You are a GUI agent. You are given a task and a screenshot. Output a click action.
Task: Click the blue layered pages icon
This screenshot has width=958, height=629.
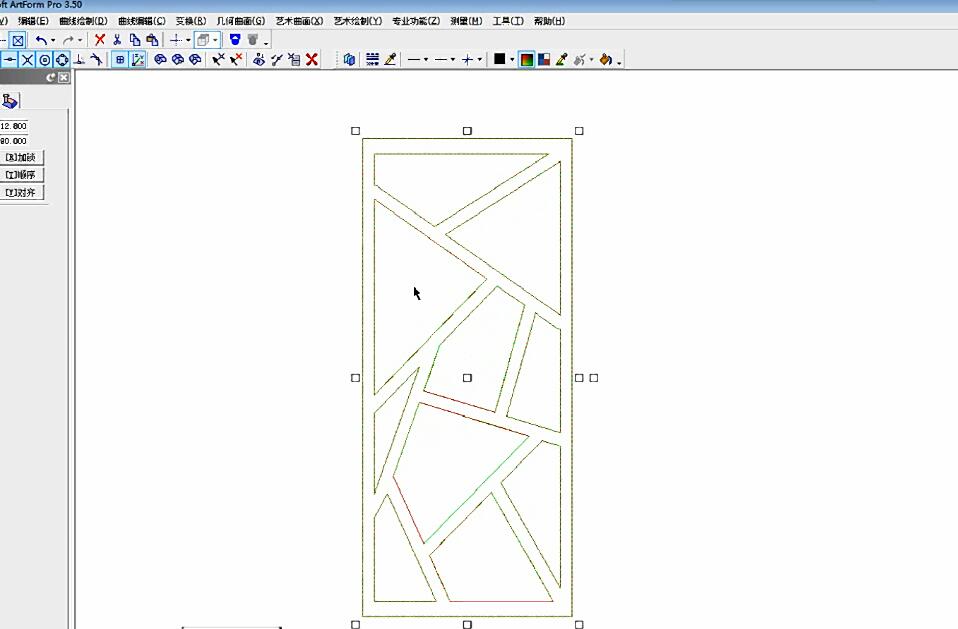coord(349,60)
